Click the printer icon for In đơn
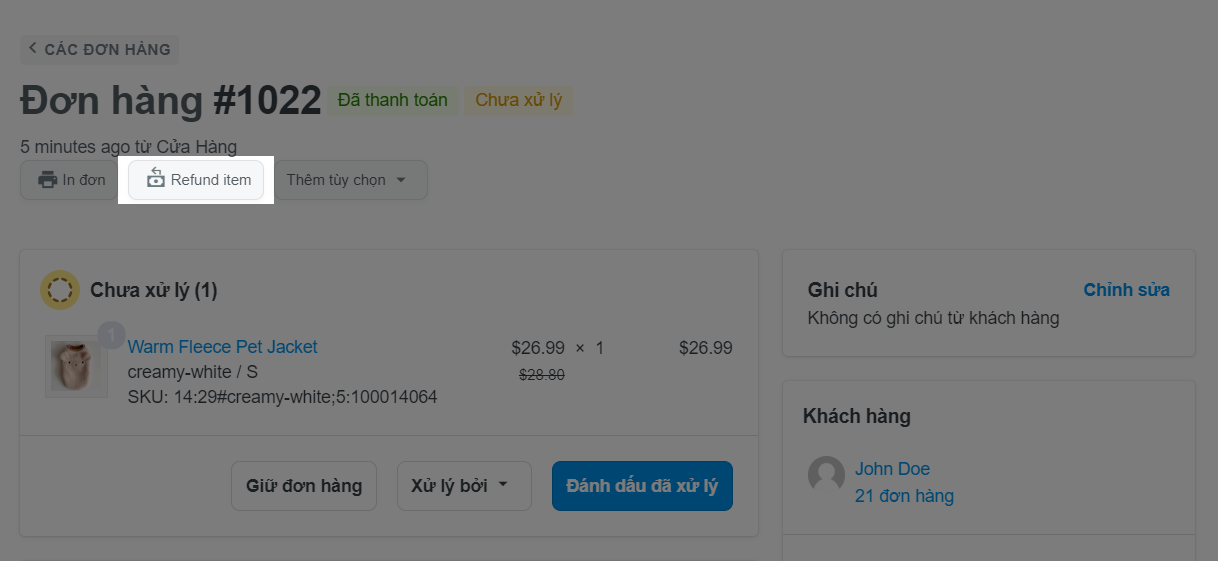 click(47, 180)
